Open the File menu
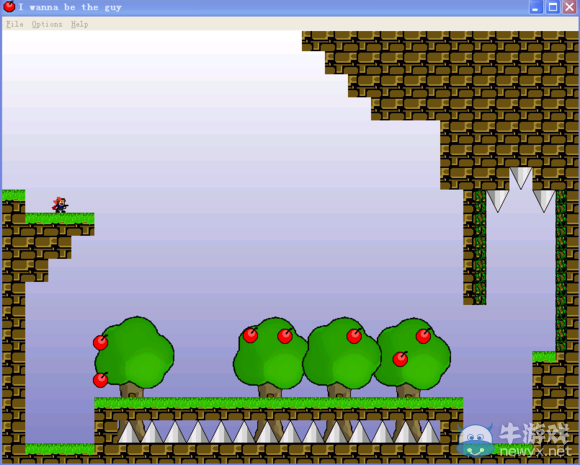Screen dimensions: 580x465 [x=15, y=24]
